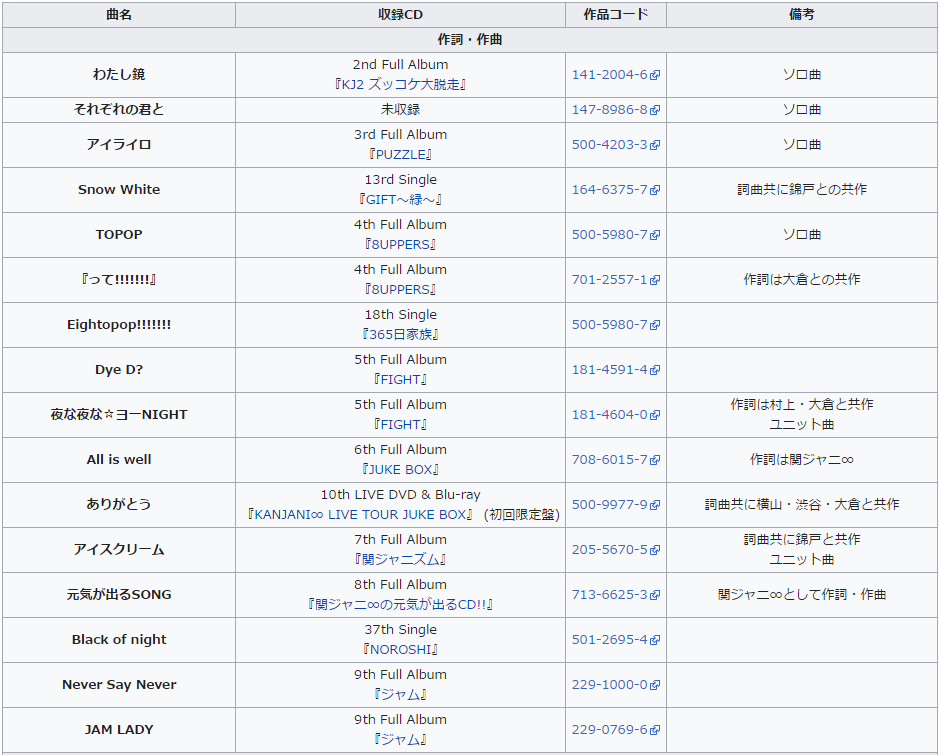Click the song title Eightopop!!!!!!!

point(119,325)
